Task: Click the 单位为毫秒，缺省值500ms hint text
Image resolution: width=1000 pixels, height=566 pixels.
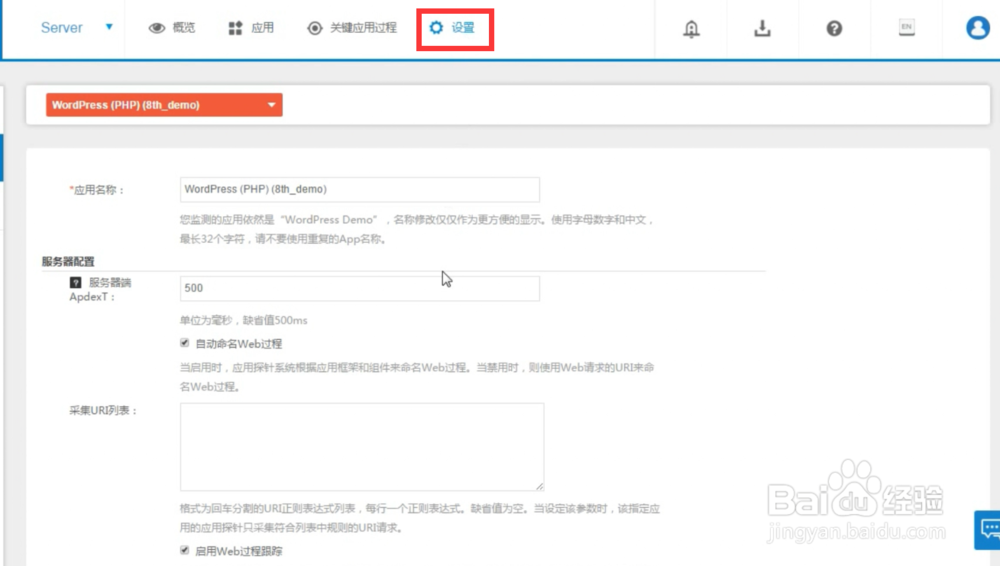Action: (x=244, y=320)
